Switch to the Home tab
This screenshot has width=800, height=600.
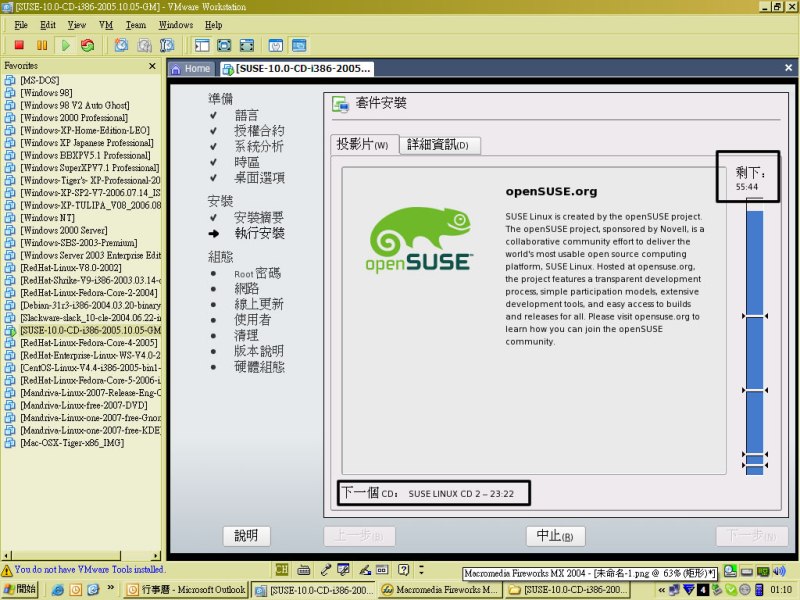pyautogui.click(x=191, y=68)
